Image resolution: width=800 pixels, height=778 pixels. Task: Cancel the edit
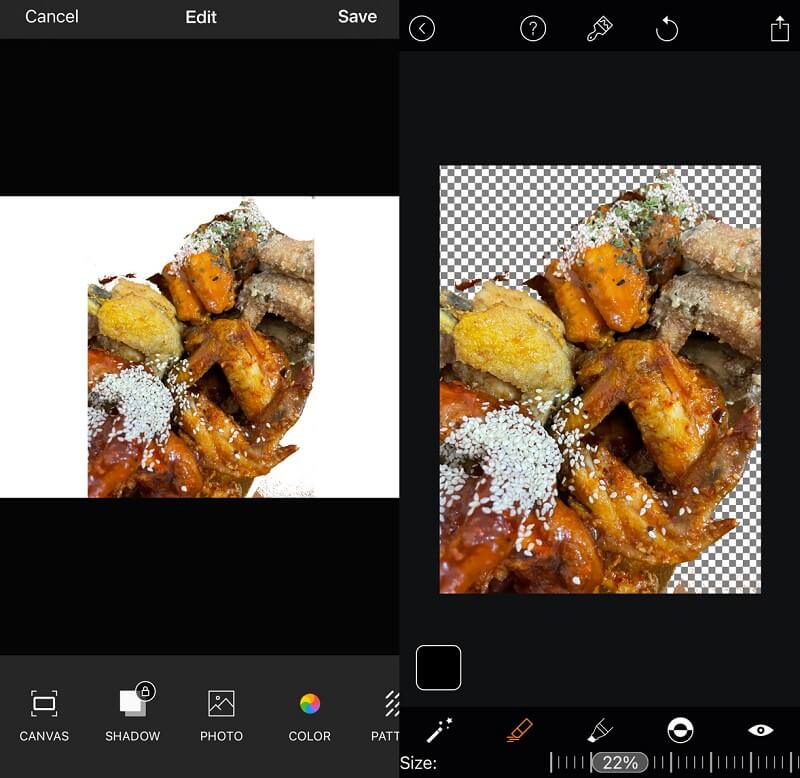click(x=53, y=17)
